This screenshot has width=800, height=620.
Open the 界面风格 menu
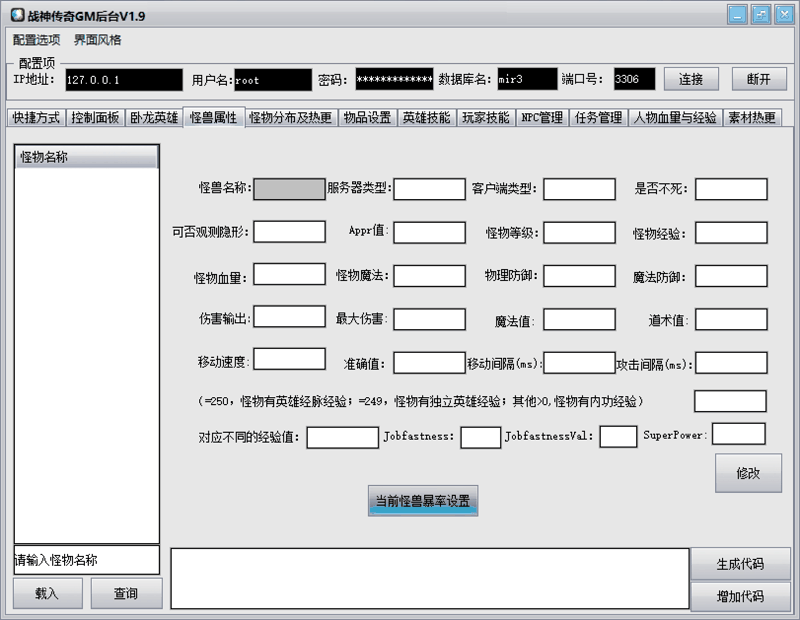pyautogui.click(x=96, y=40)
